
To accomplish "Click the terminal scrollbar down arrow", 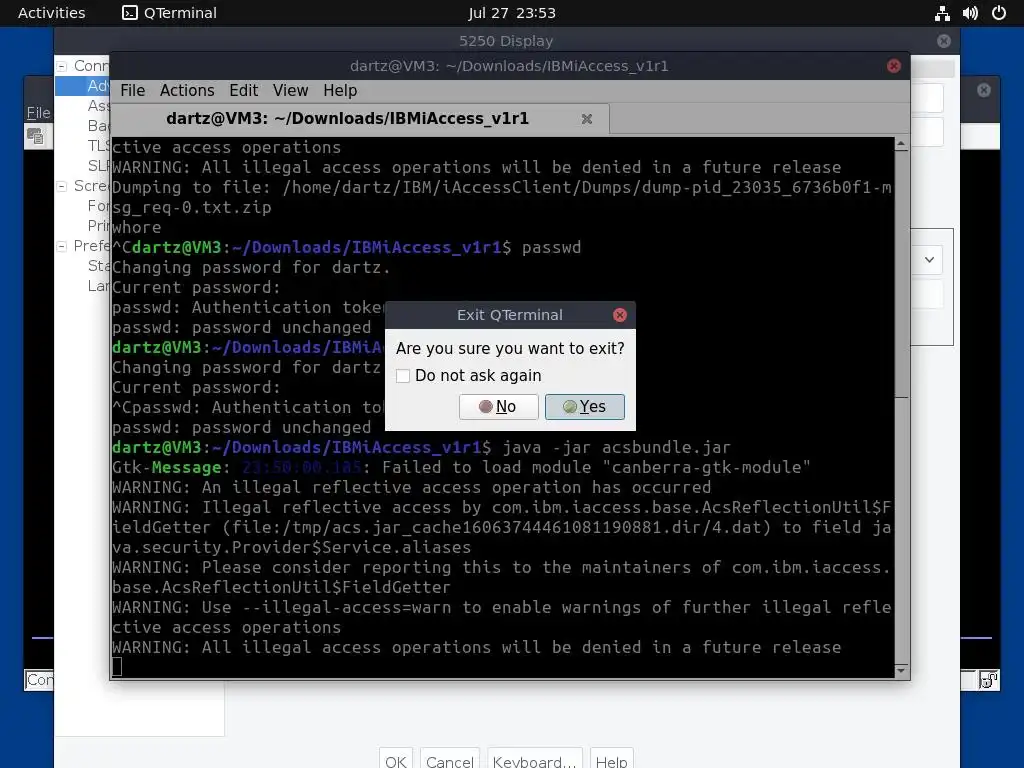I will 901,671.
